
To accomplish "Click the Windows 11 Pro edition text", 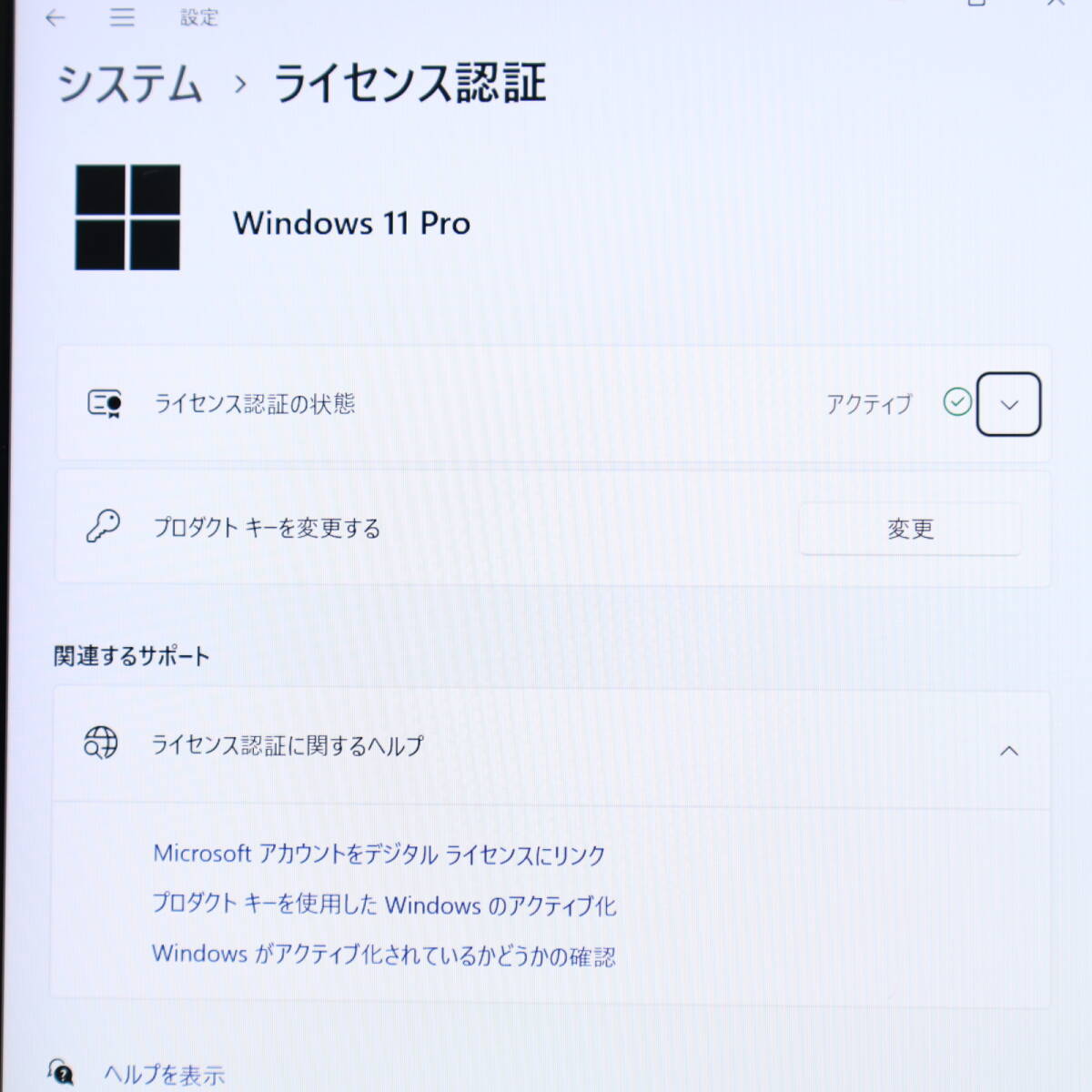I will tap(351, 223).
